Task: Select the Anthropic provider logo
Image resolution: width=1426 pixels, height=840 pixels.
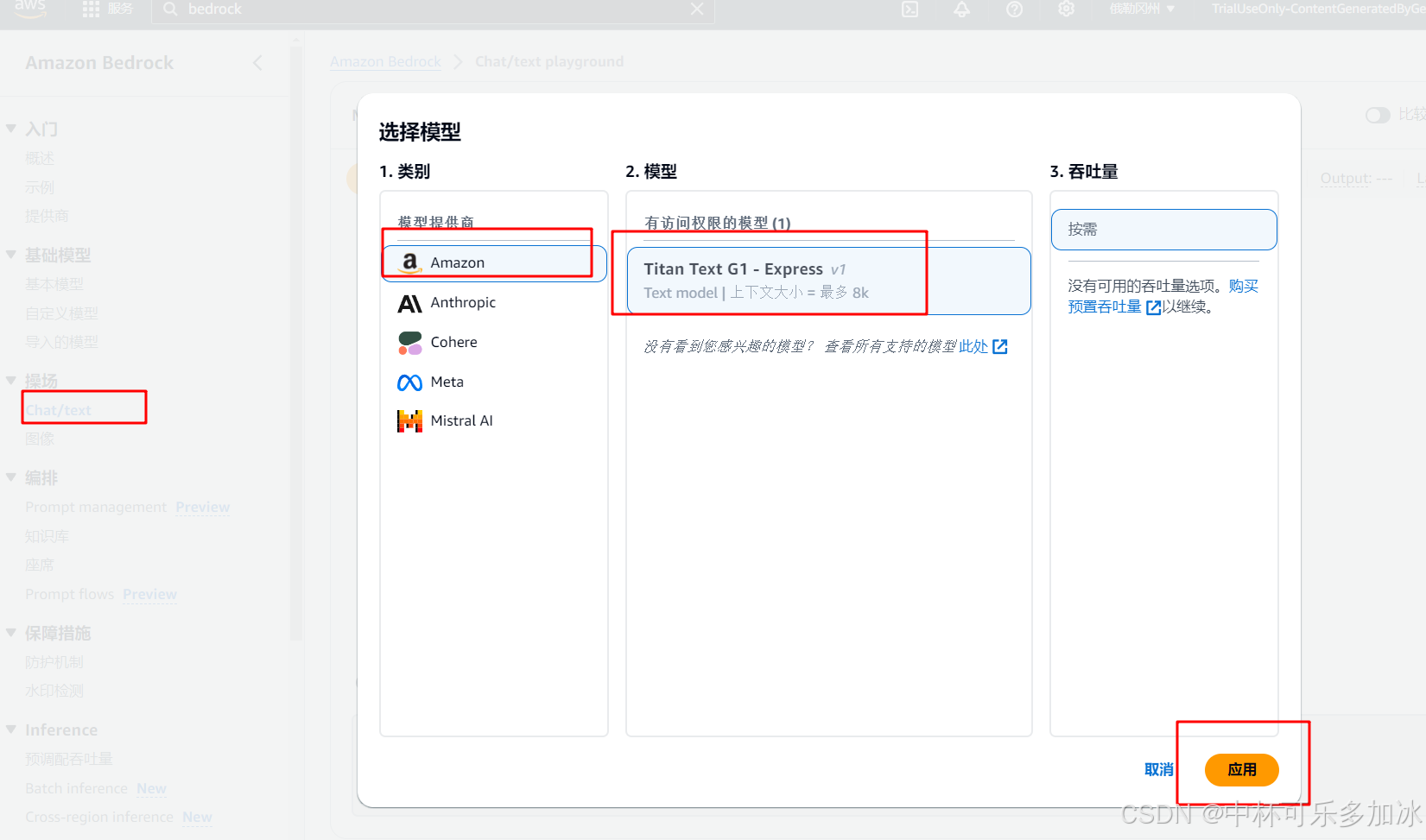Action: coord(409,303)
